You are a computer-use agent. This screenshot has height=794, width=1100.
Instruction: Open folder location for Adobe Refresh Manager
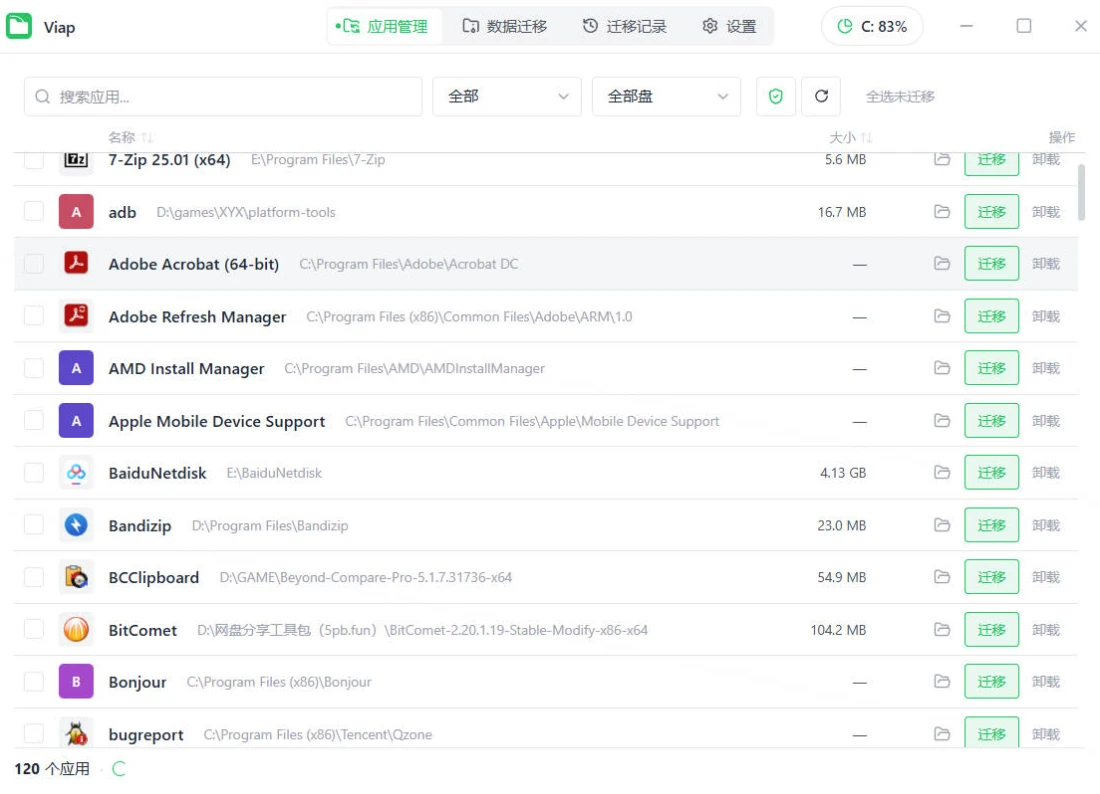click(941, 316)
